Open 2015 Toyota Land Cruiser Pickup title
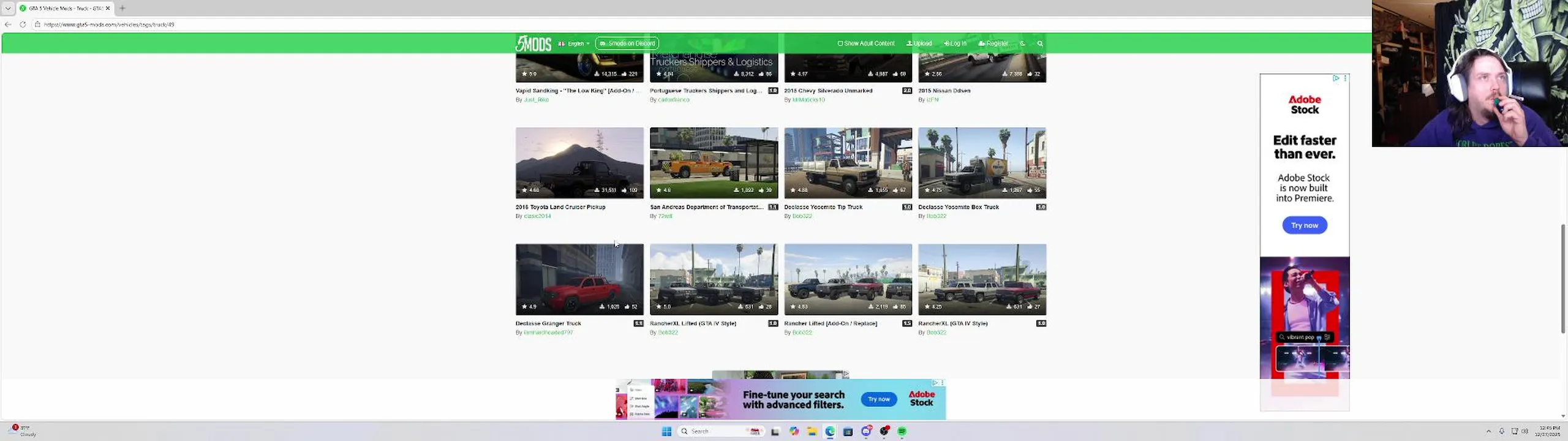Image resolution: width=1568 pixels, height=441 pixels. tap(560, 207)
